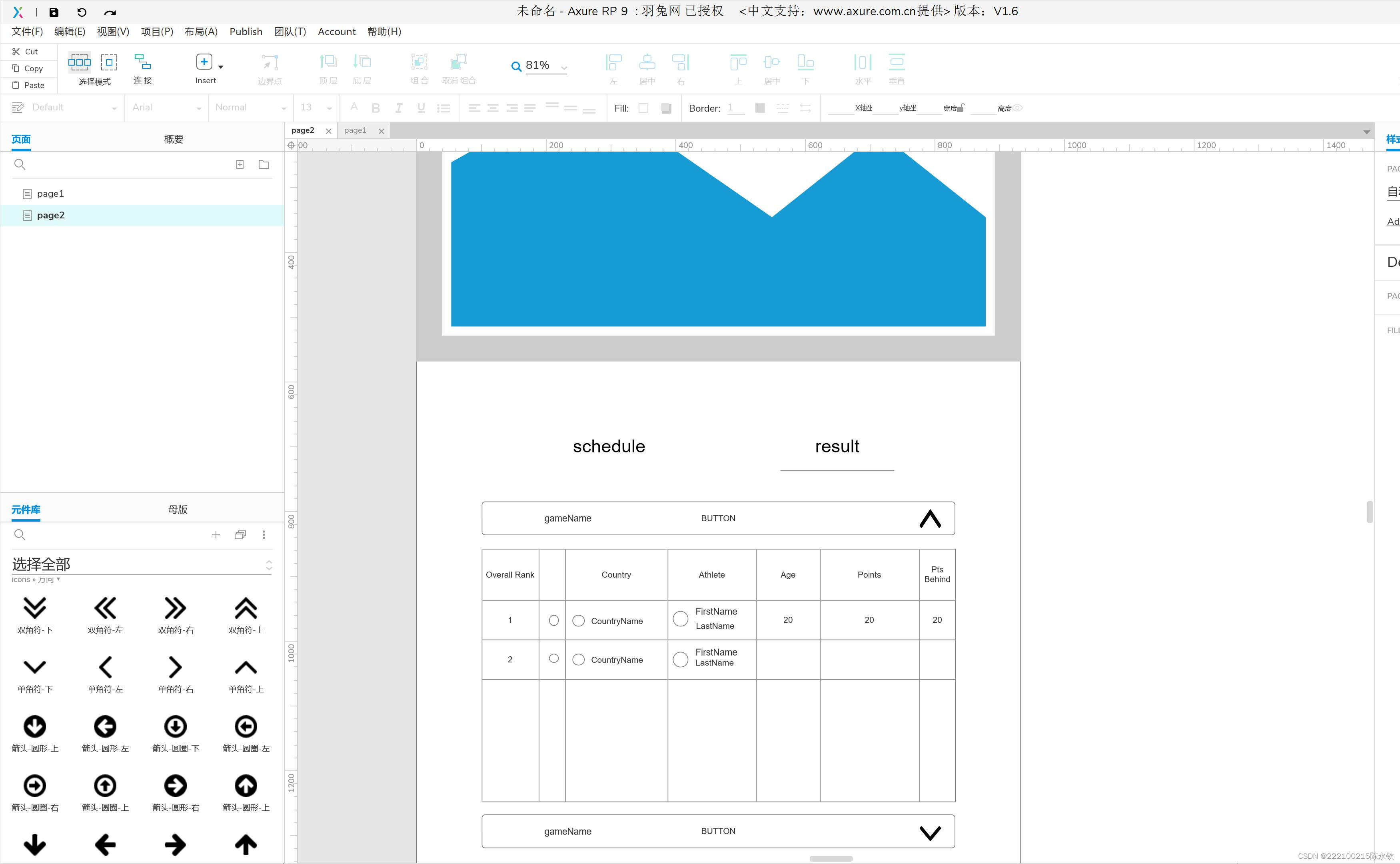The width and height of the screenshot is (1400, 864).
Task: Select radio button beside row 1 CountryName
Action: 579,620
